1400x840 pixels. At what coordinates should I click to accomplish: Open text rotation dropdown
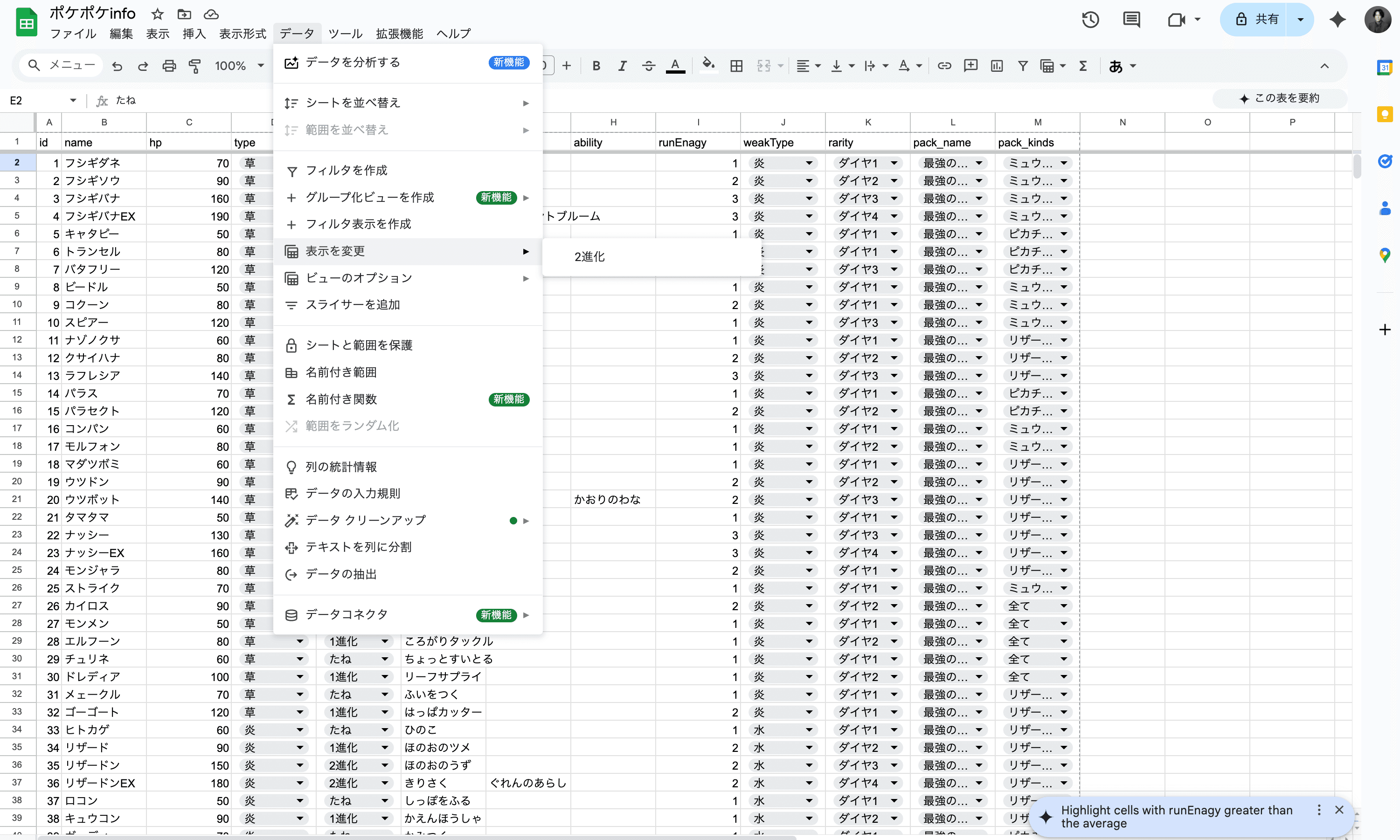[x=910, y=66]
